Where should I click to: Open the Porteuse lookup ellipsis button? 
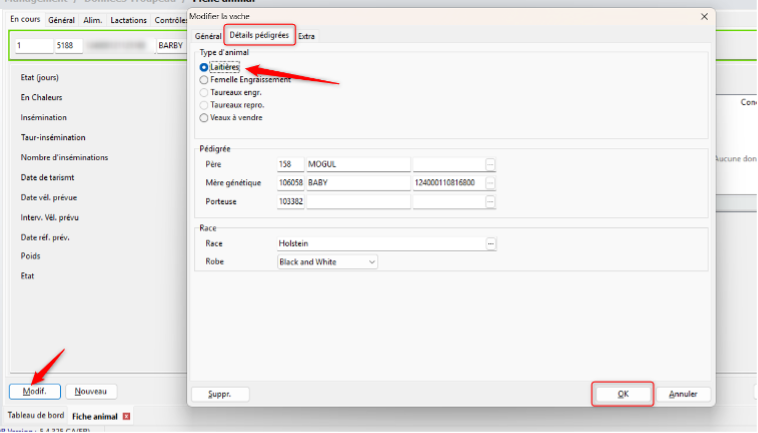coord(491,201)
